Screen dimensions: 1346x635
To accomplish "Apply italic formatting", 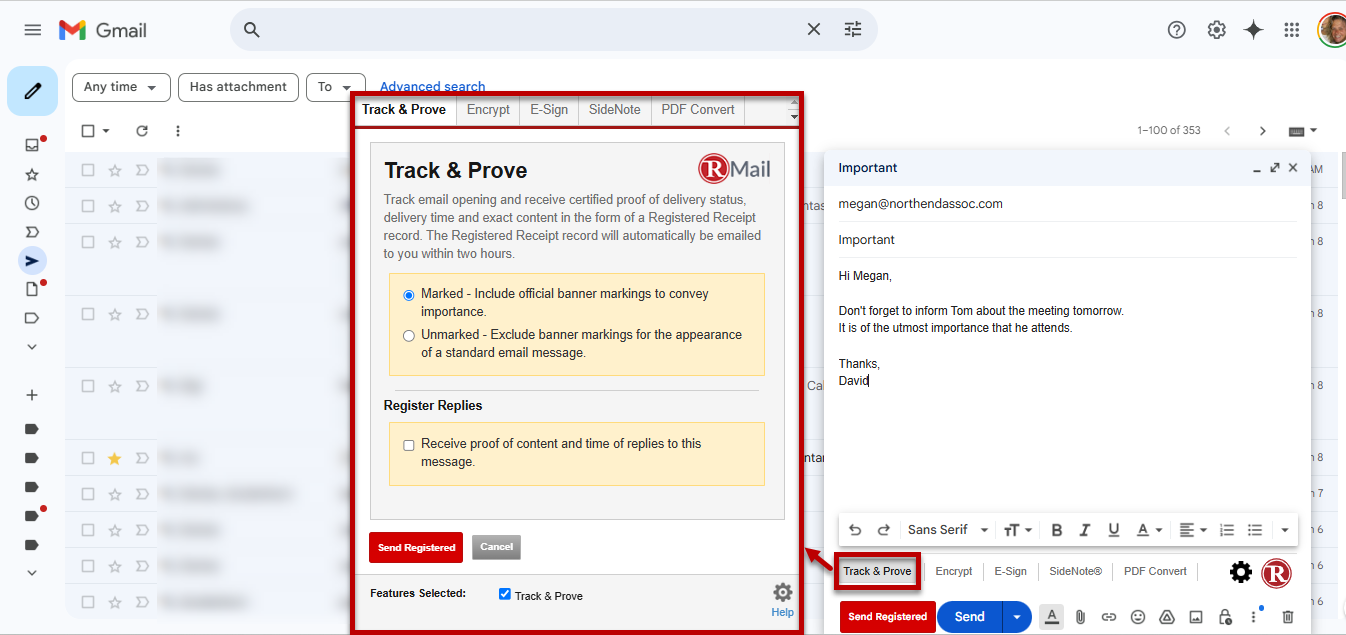I will [1084, 530].
